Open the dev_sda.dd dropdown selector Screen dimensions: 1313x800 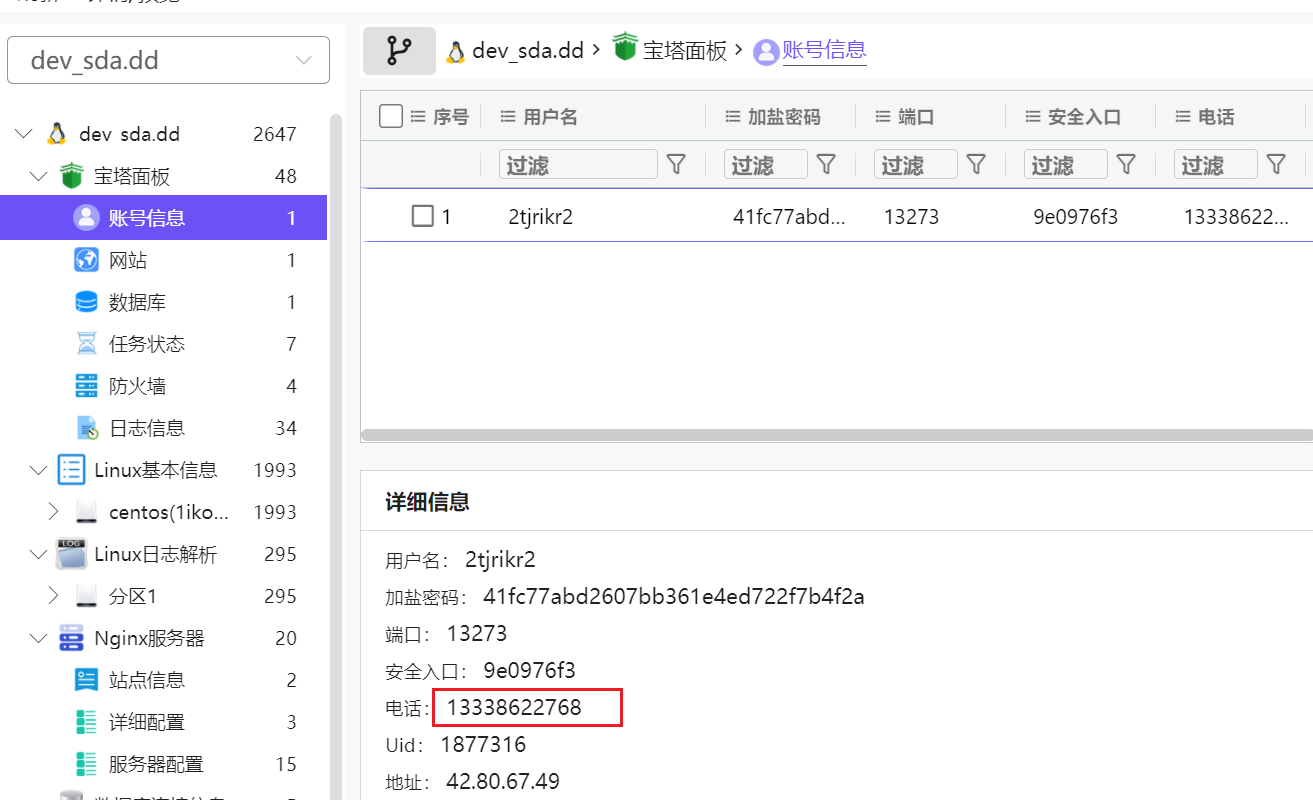point(168,60)
